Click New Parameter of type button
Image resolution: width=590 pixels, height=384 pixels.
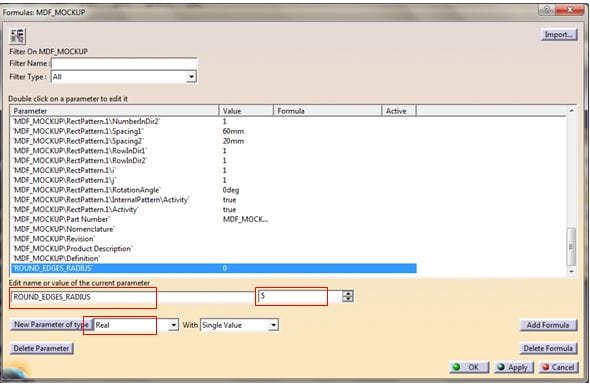(51, 325)
